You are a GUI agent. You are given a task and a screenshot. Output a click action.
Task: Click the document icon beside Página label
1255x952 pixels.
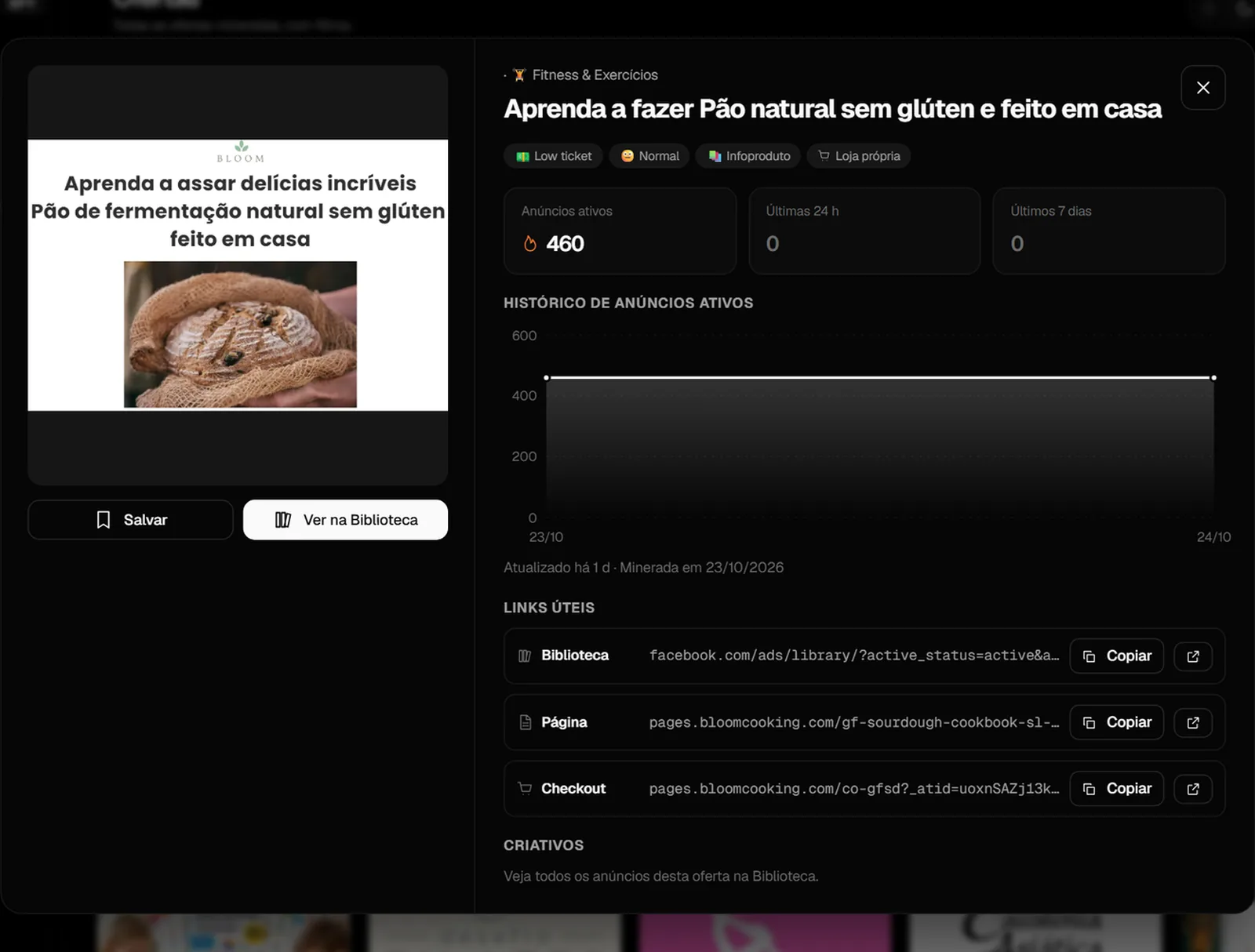525,722
